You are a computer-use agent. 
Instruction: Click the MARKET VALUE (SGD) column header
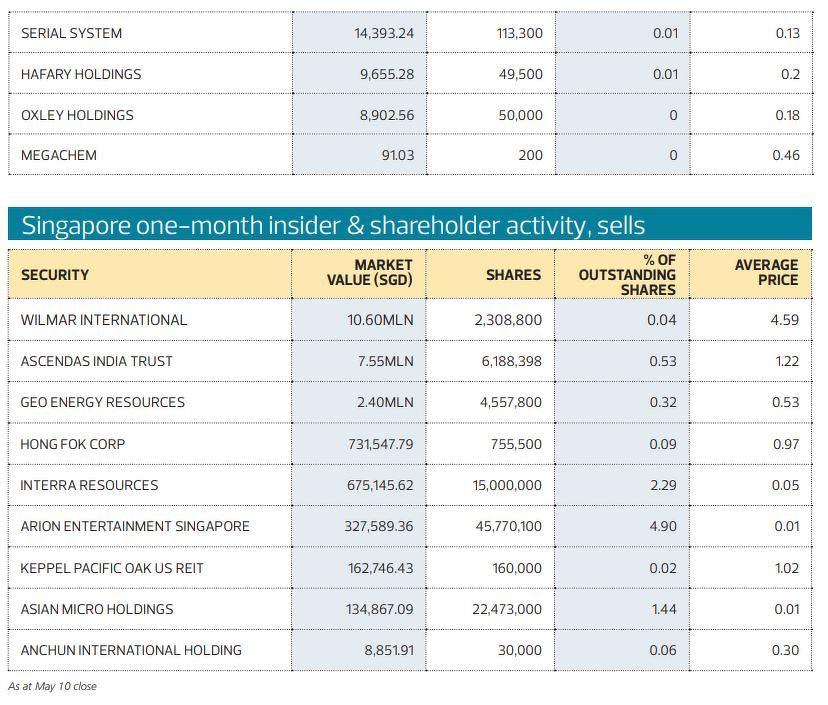[x=370, y=274]
